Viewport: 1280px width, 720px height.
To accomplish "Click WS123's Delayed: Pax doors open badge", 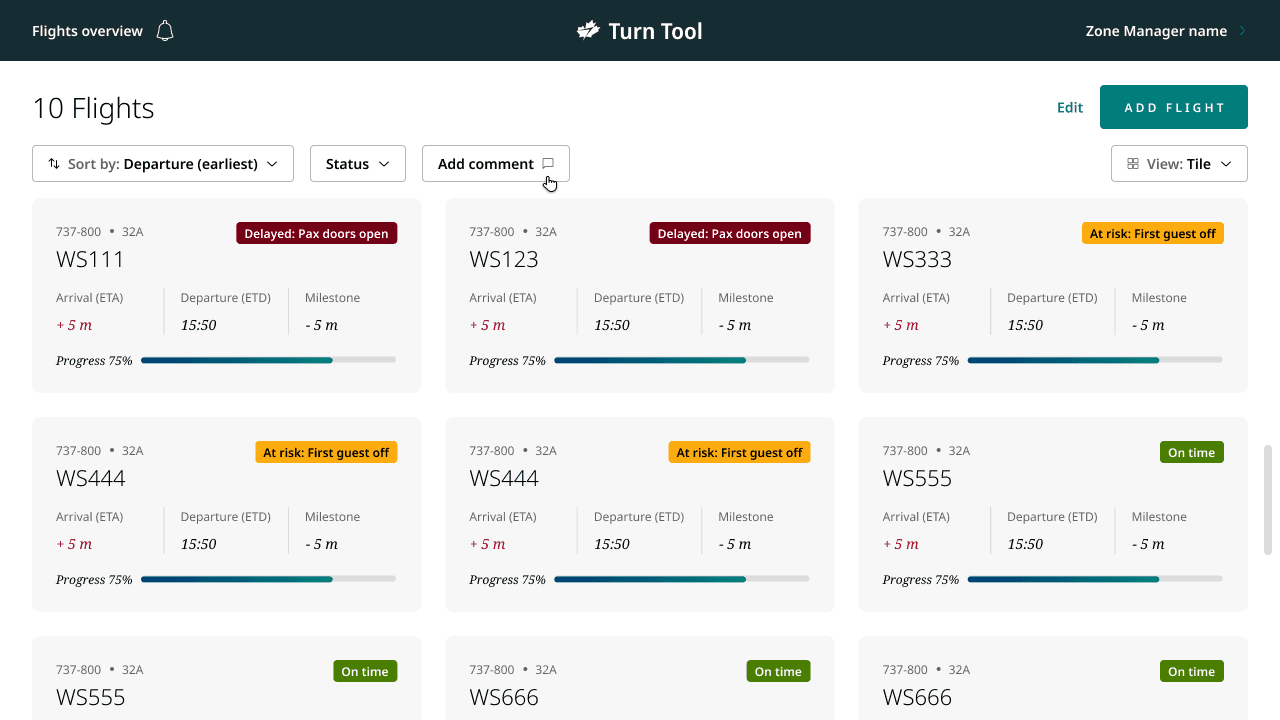I will 730,233.
